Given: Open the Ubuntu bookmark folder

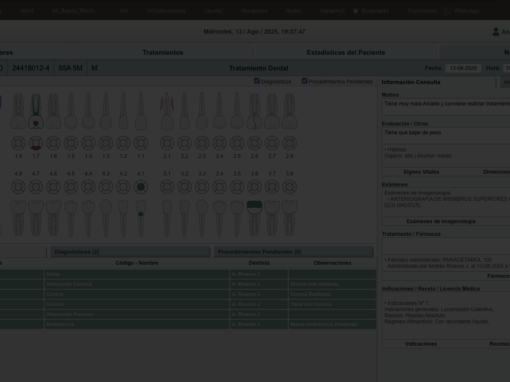Looking at the screenshot, I should [213, 11].
